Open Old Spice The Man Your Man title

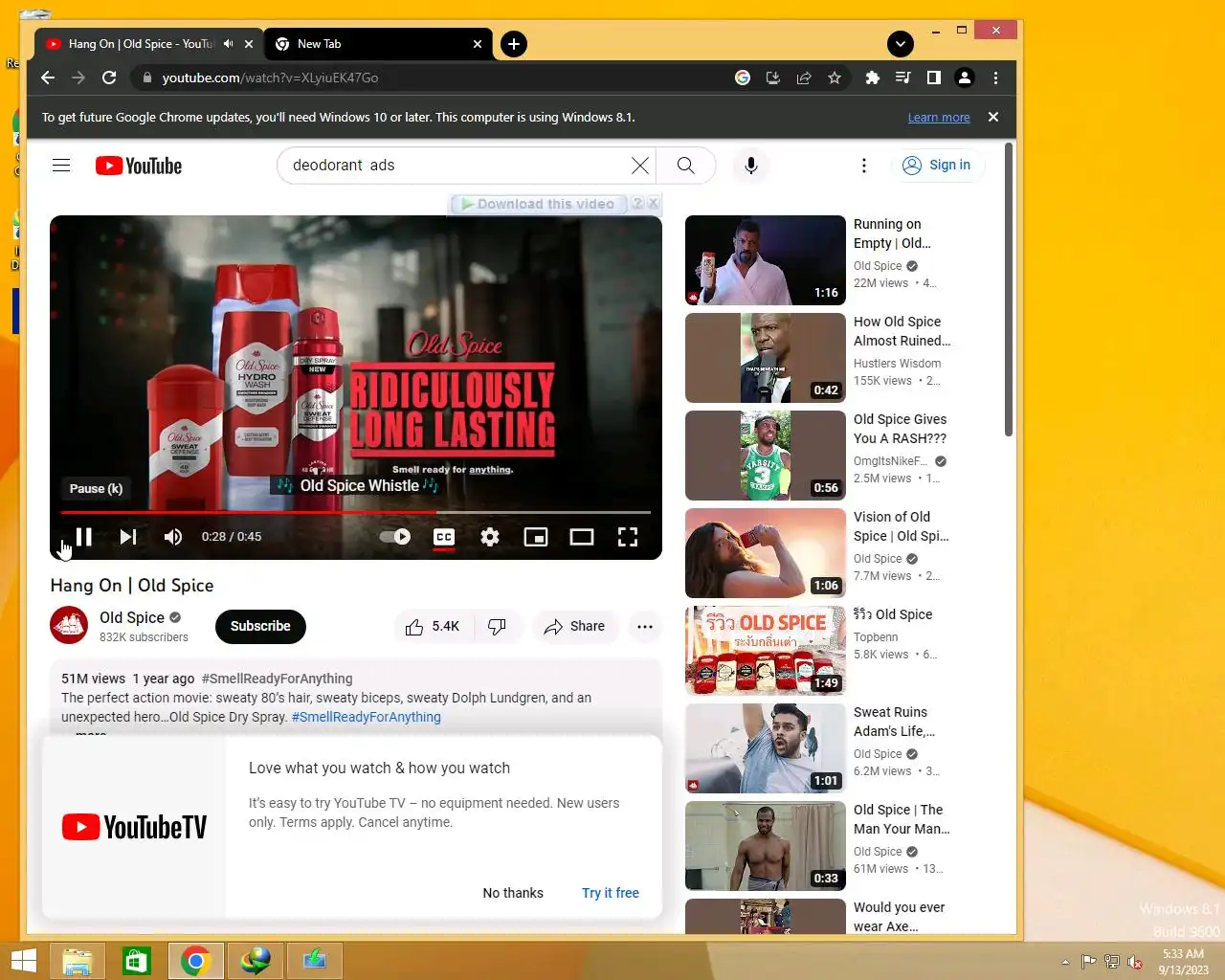tap(902, 819)
